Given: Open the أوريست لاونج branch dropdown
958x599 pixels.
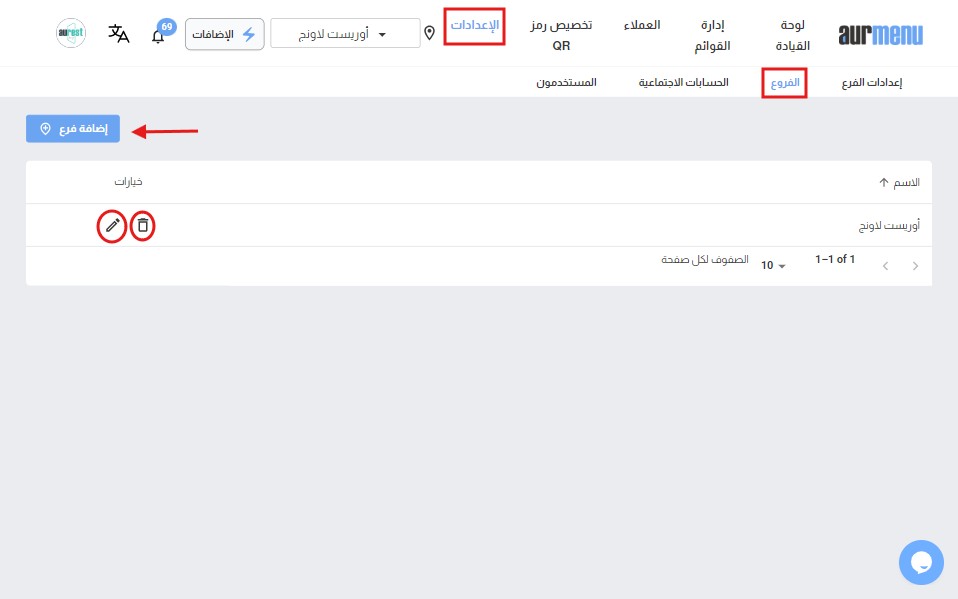Looking at the screenshot, I should [346, 34].
